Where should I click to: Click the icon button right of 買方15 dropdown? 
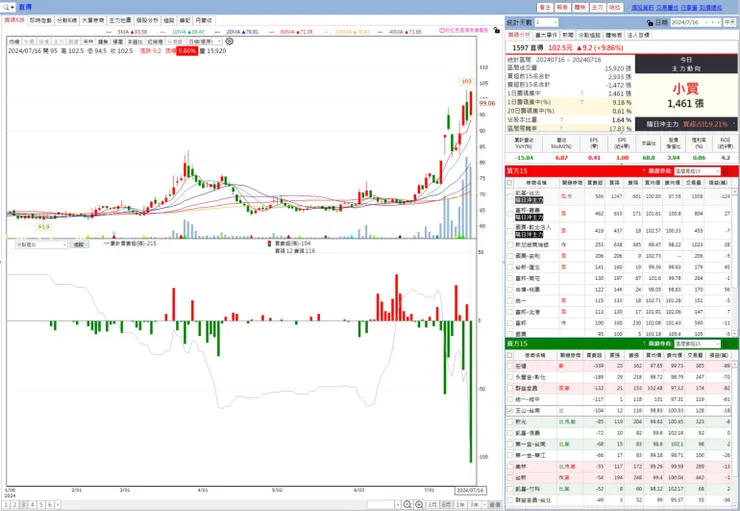tap(726, 171)
